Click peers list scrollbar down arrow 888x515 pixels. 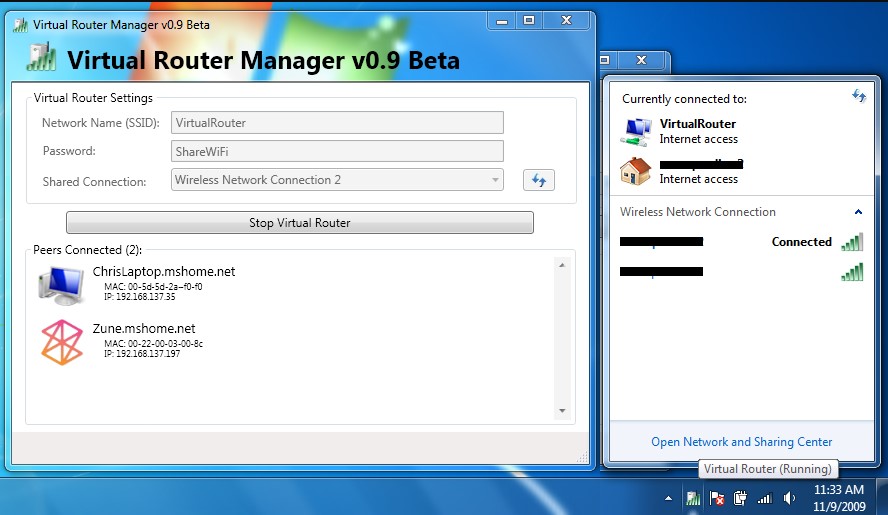point(562,410)
